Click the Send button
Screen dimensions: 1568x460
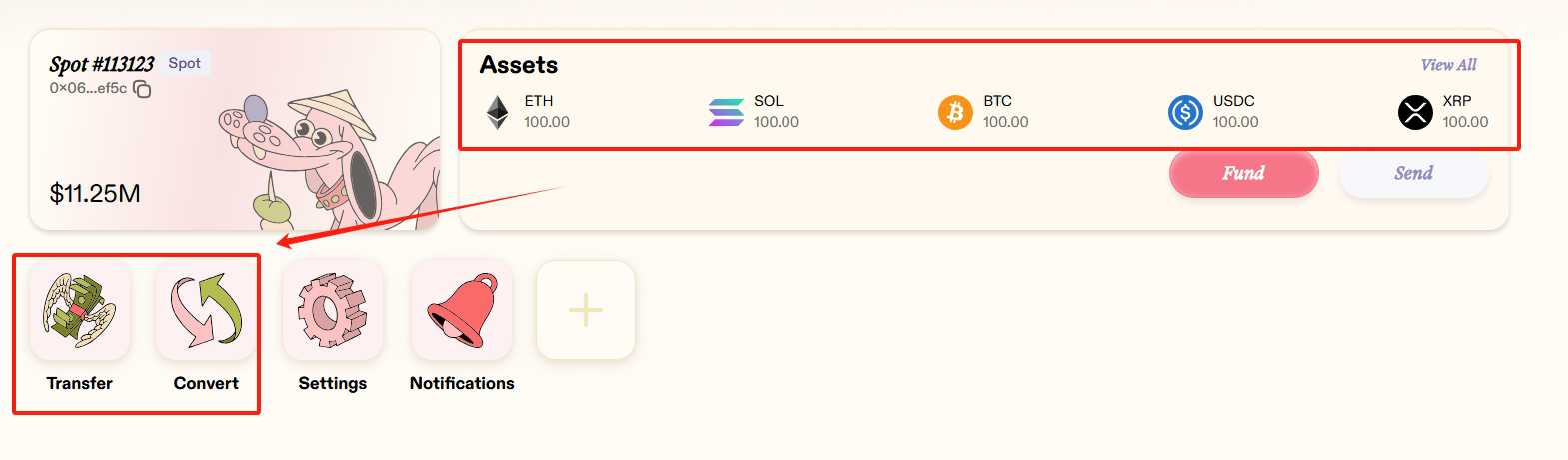1413,173
